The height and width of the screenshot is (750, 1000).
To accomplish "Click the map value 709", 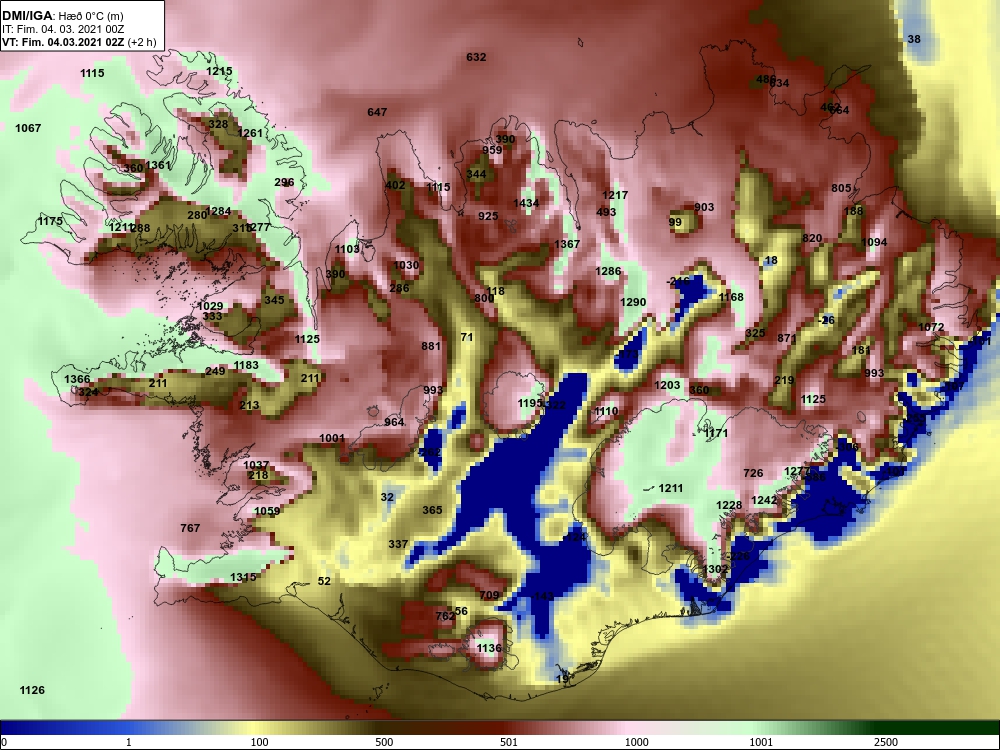I will (489, 595).
